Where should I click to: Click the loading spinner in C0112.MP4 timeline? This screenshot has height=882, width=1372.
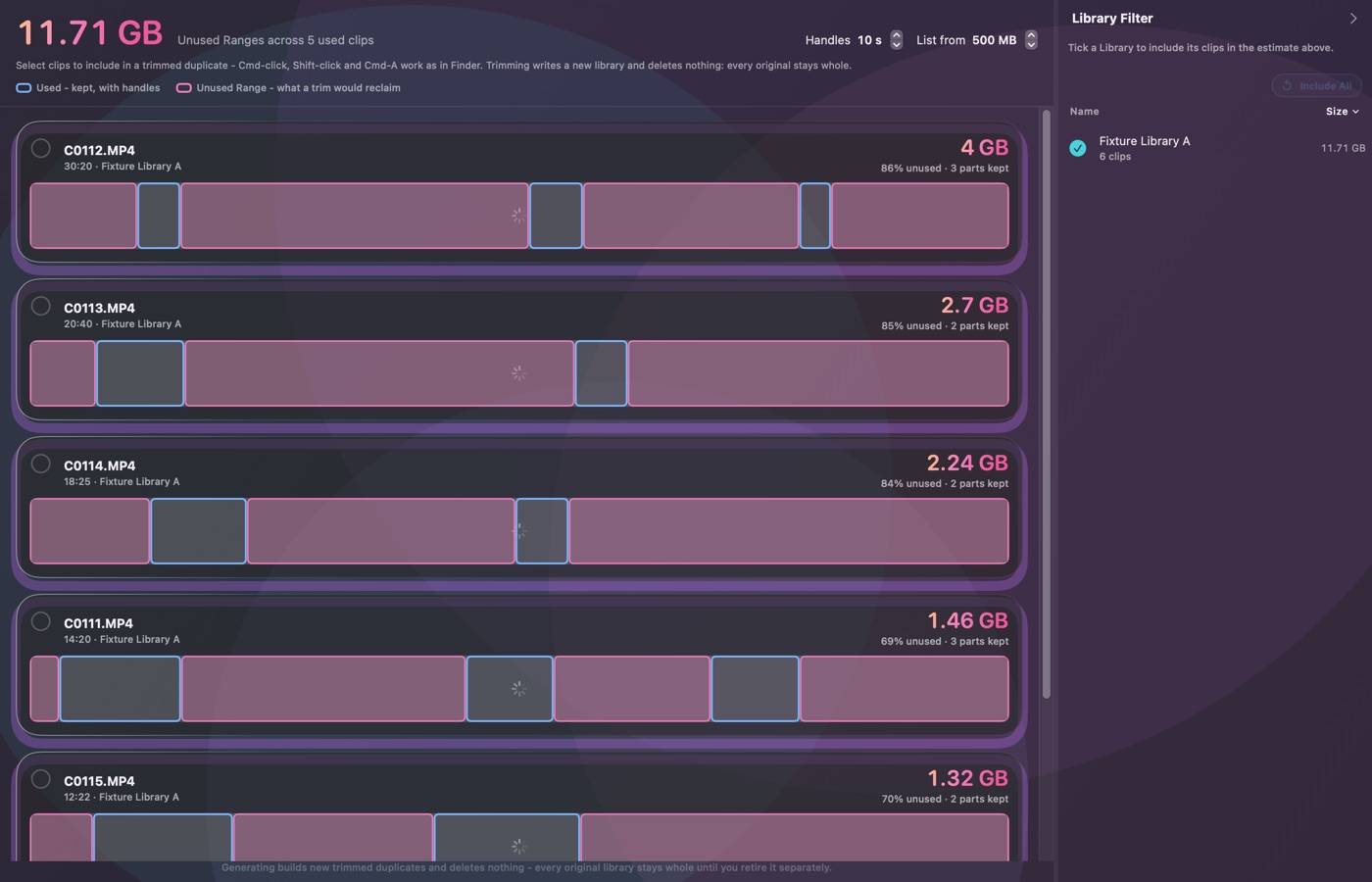pos(518,216)
